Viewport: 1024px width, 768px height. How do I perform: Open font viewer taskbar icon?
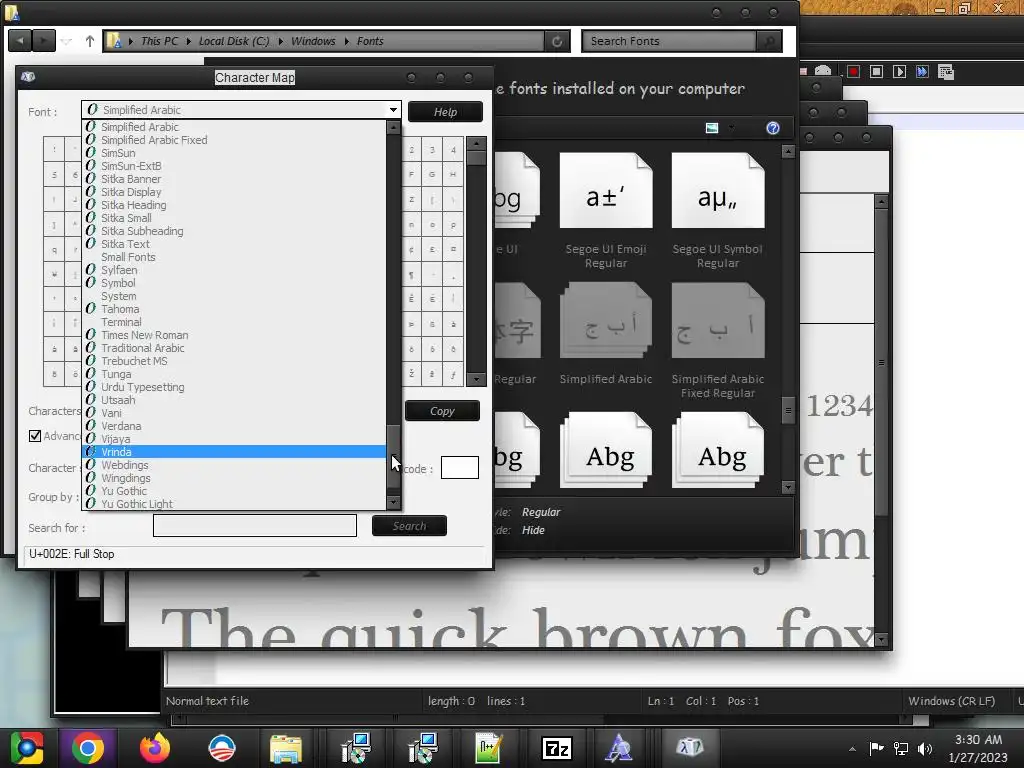(618, 748)
